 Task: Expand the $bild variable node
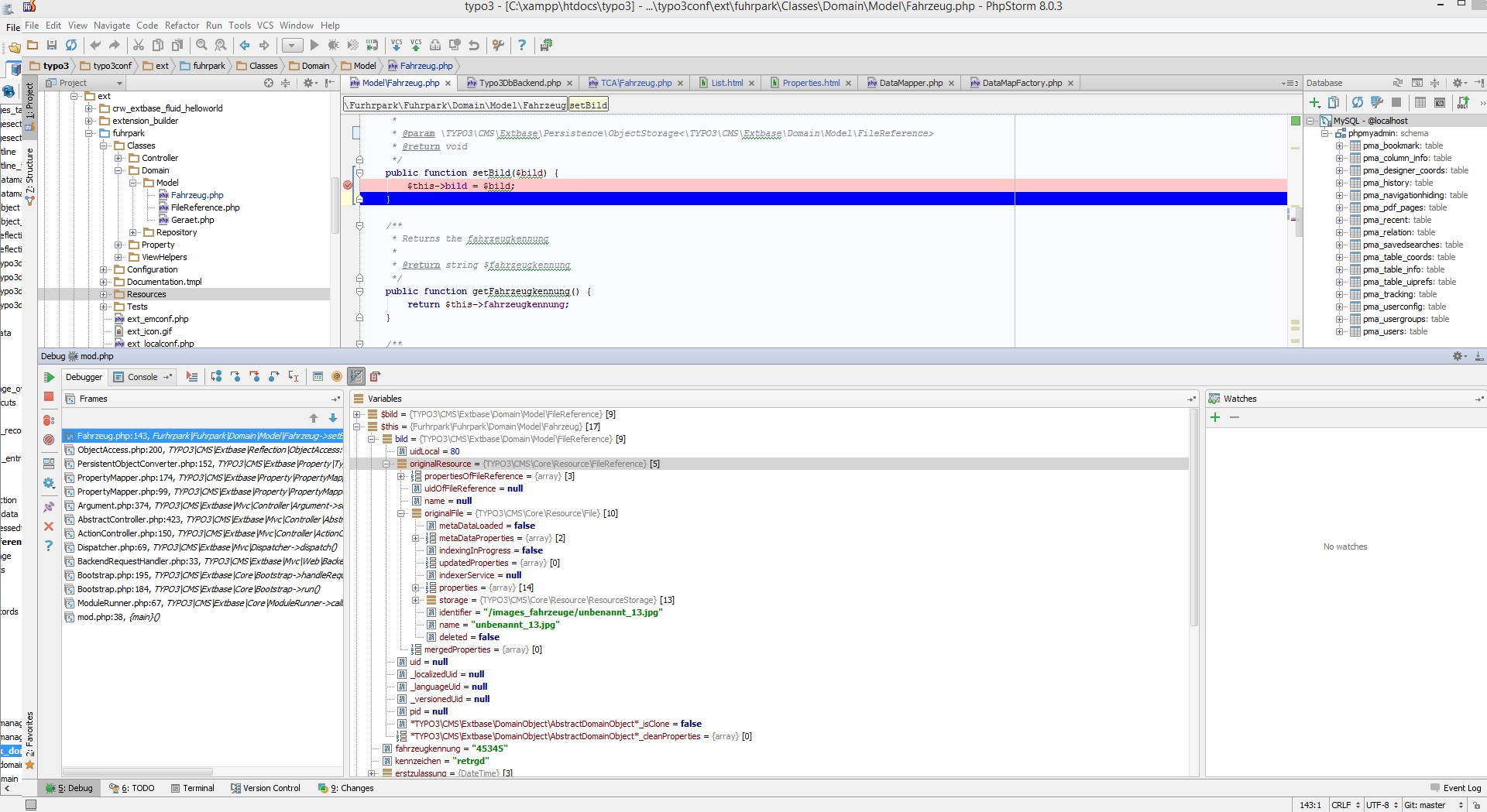(x=357, y=414)
